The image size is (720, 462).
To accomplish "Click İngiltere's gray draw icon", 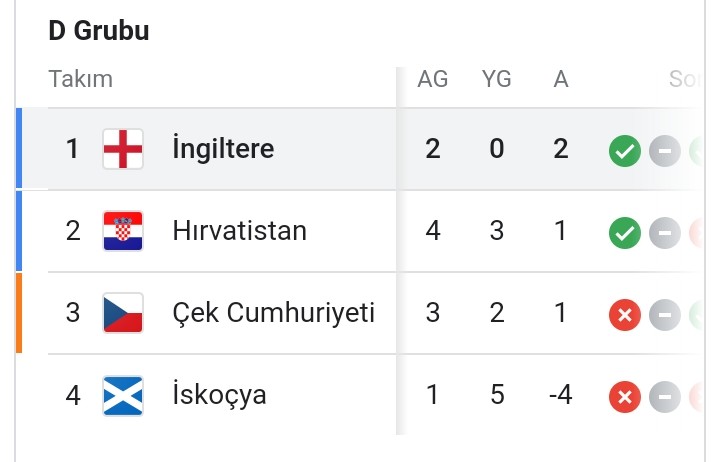I will (664, 151).
